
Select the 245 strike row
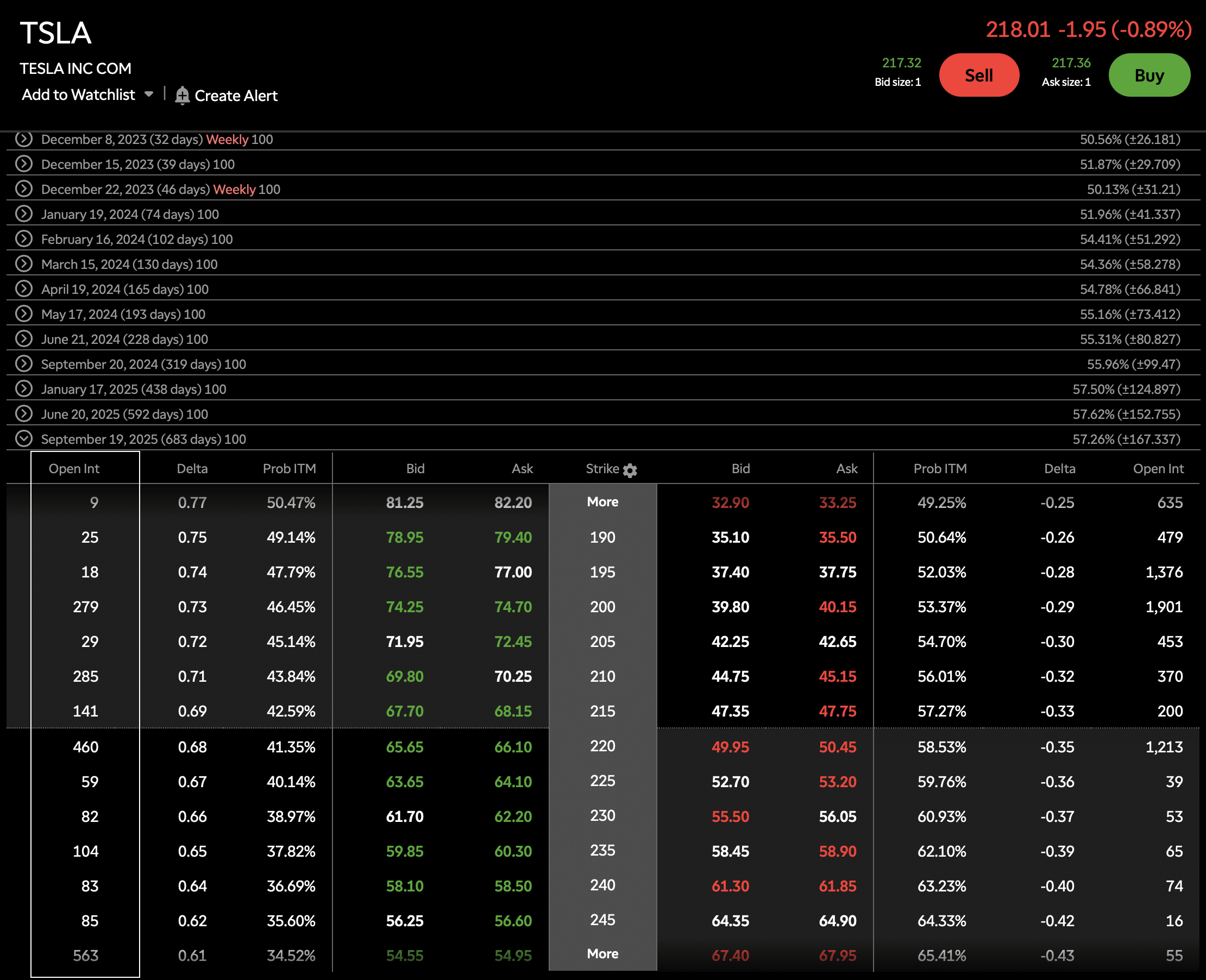click(x=602, y=920)
